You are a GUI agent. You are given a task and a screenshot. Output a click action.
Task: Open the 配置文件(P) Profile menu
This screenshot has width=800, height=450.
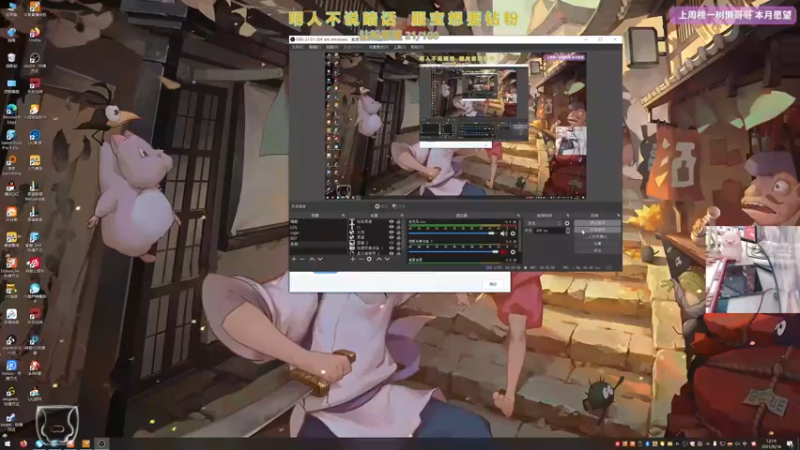(x=353, y=47)
